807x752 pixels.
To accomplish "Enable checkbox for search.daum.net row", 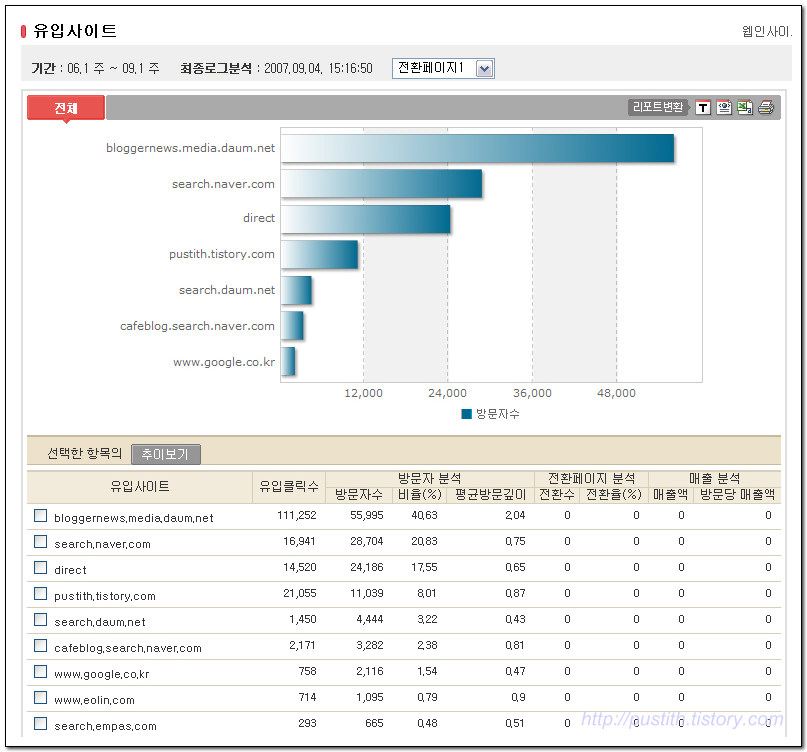I will pos(40,619).
